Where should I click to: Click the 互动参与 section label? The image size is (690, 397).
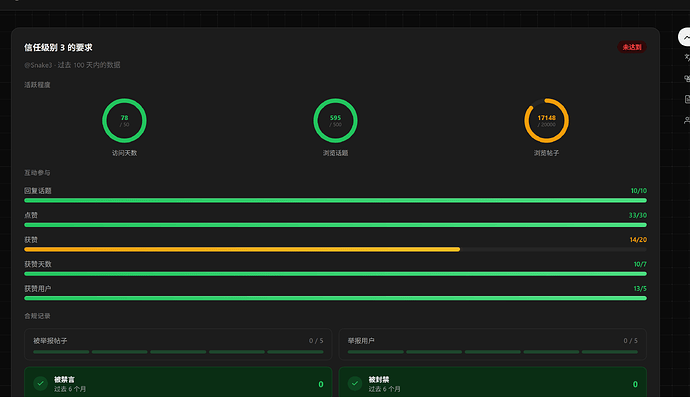coord(37,173)
